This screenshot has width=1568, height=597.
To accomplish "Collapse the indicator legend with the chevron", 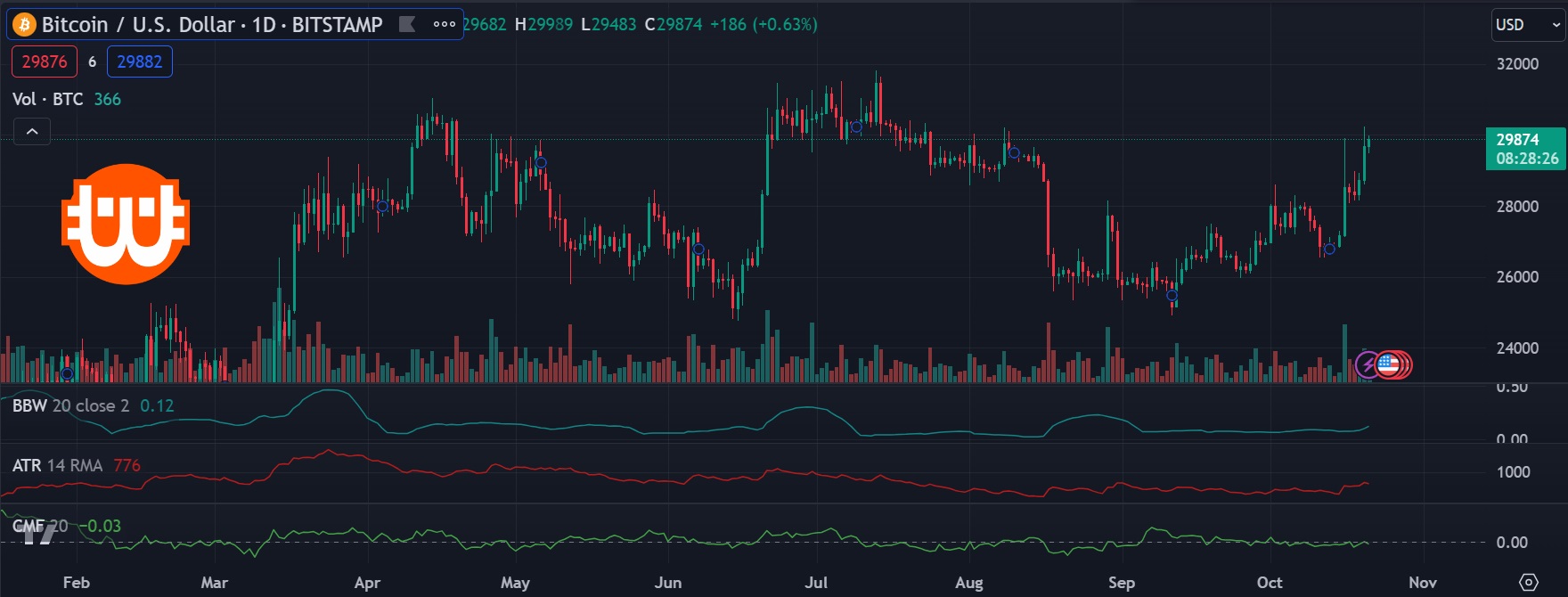I will (32, 132).
